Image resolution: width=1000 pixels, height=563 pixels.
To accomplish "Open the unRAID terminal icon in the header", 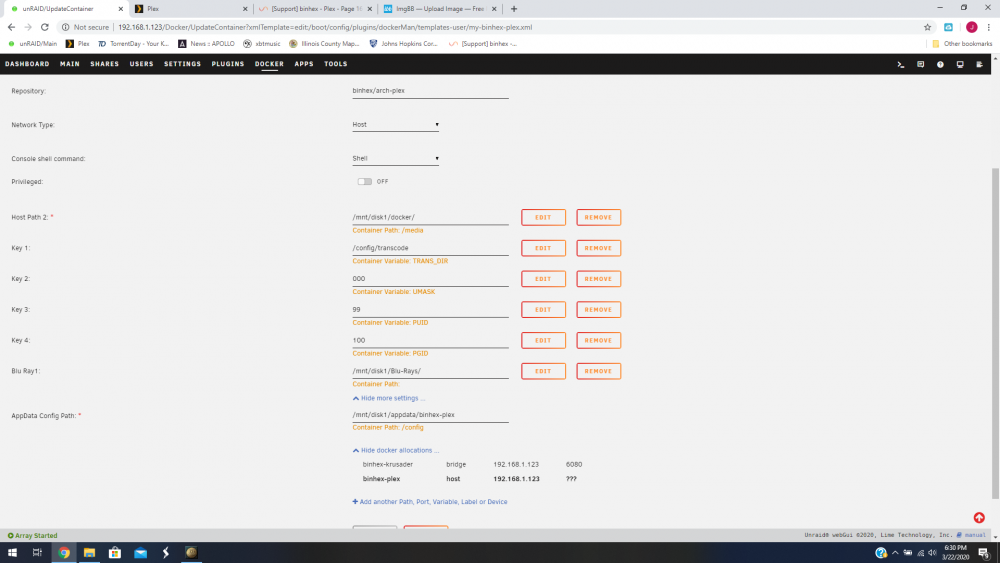I will point(901,64).
